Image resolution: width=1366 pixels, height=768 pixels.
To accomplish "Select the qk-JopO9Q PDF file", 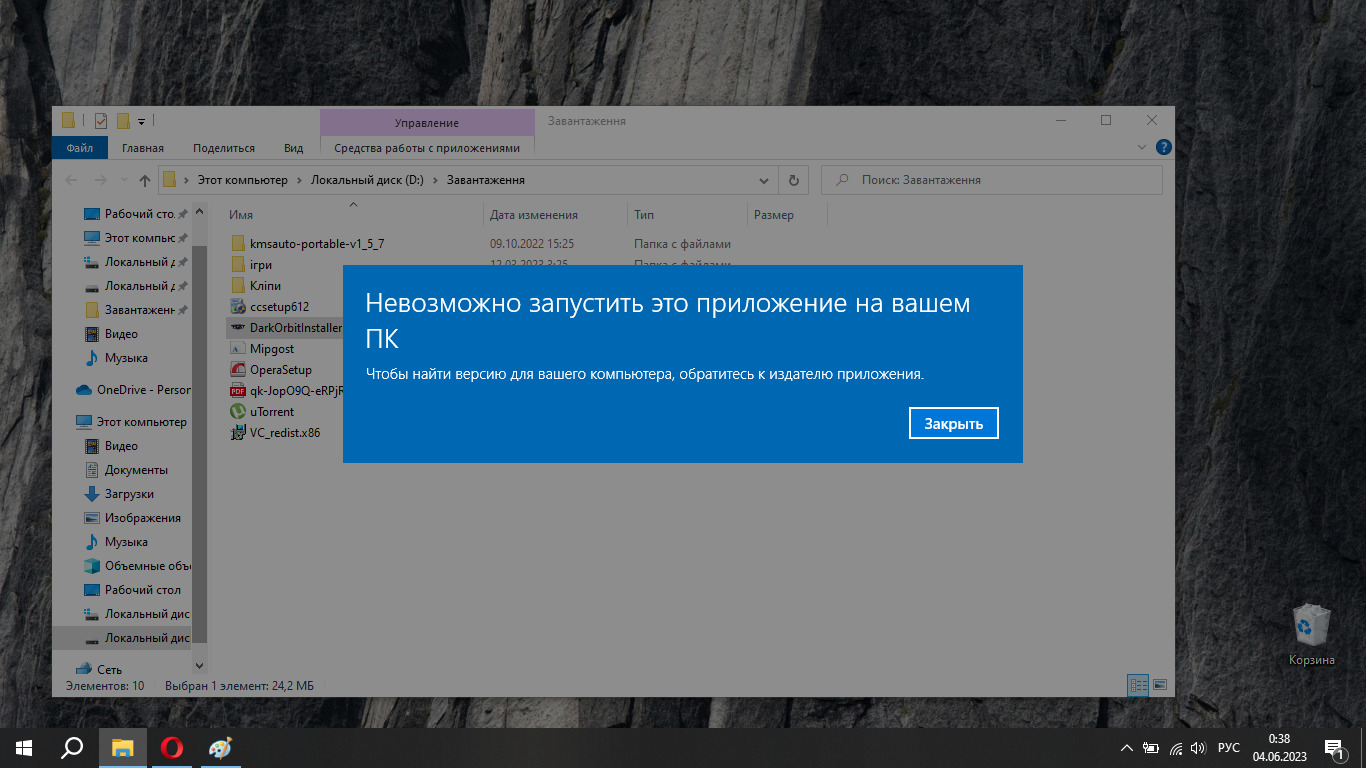I will [285, 390].
